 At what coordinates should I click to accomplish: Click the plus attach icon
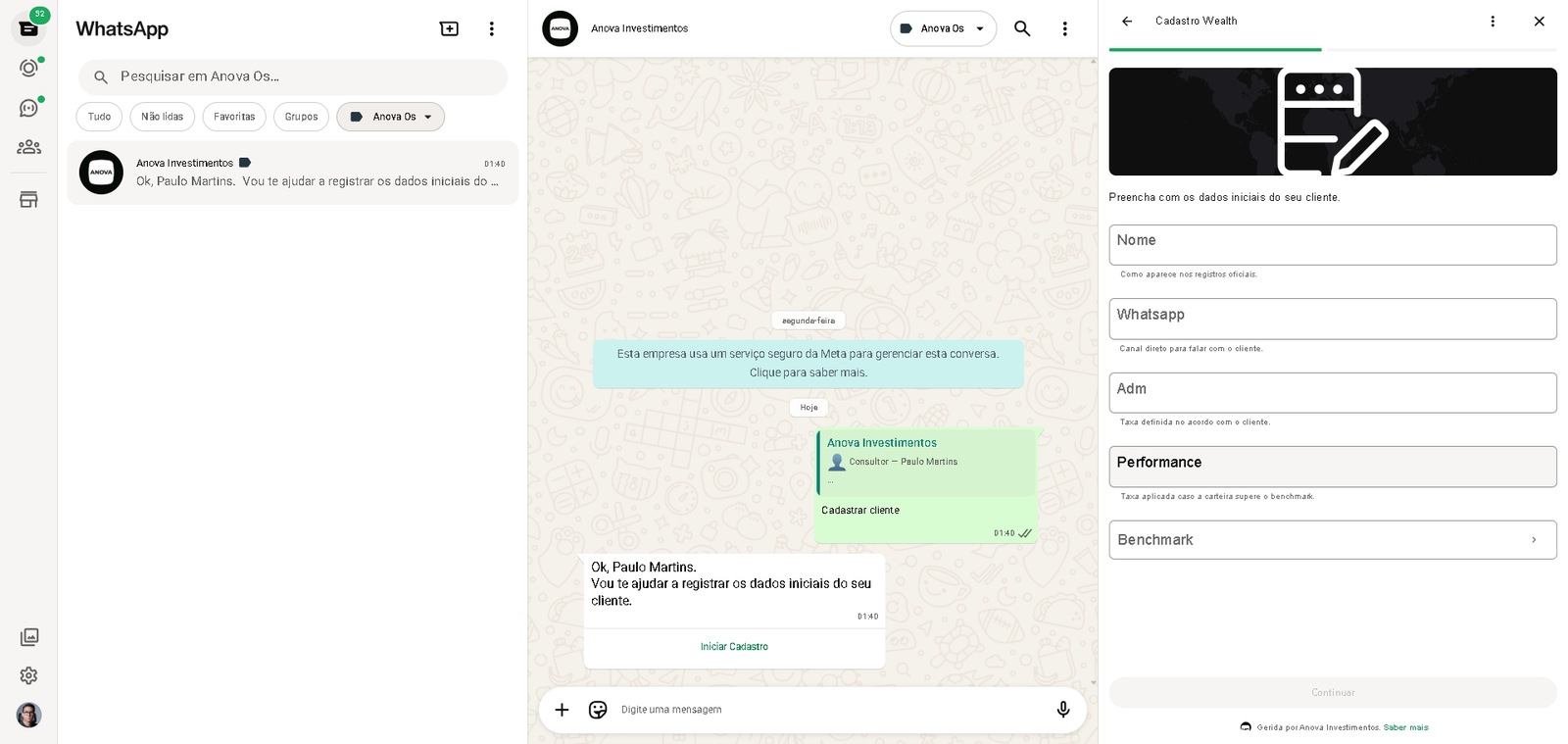click(x=562, y=710)
